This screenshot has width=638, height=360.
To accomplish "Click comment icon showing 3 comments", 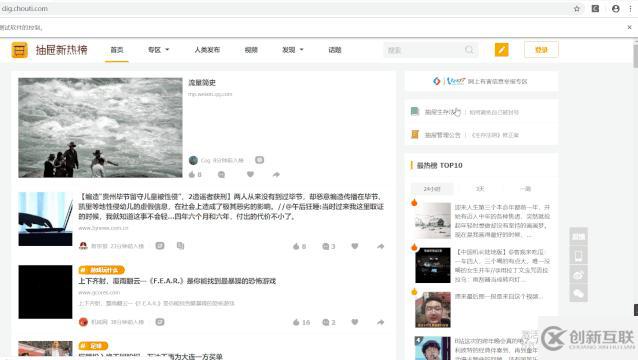I will pos(326,246).
